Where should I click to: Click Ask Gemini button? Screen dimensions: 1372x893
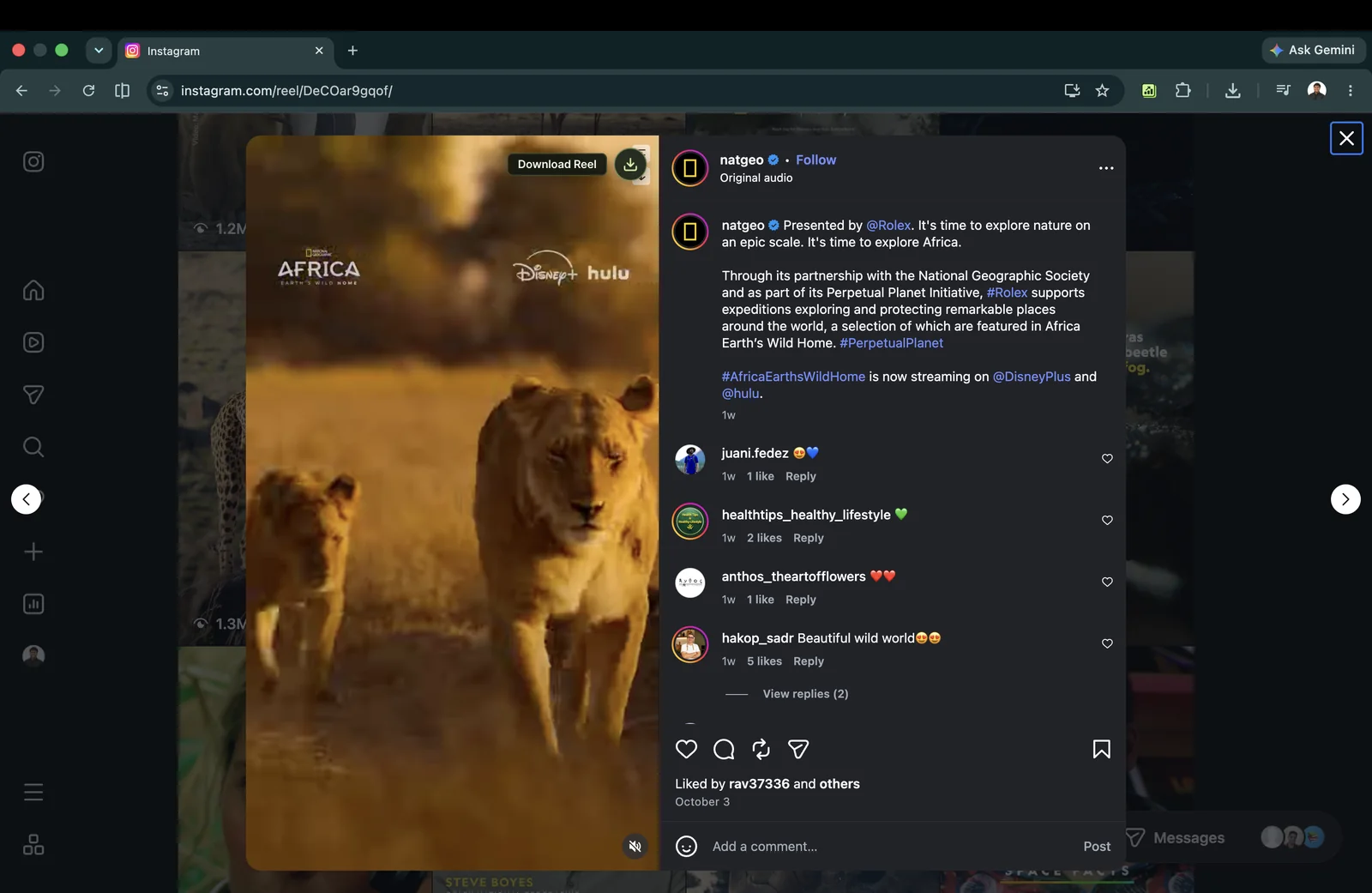click(x=1314, y=50)
